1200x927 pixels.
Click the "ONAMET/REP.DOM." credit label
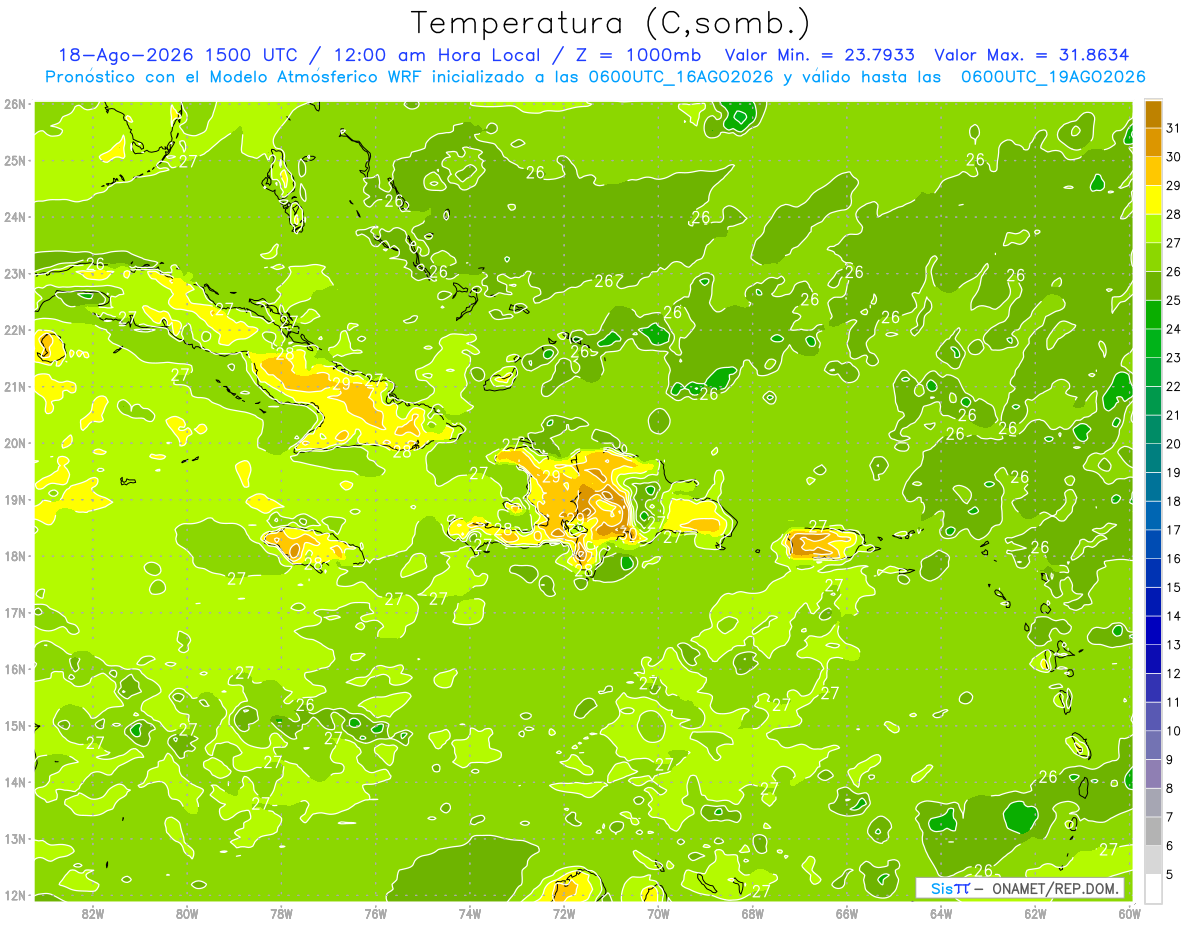click(1056, 888)
